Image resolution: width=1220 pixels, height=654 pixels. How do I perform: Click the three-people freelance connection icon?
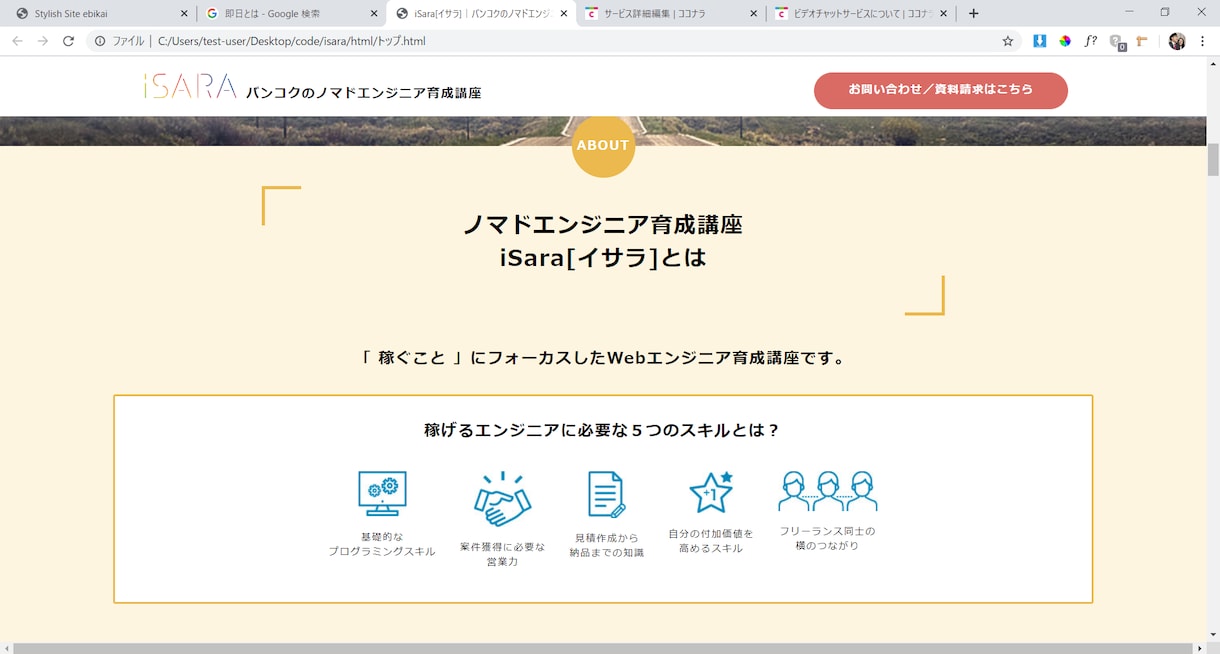828,491
